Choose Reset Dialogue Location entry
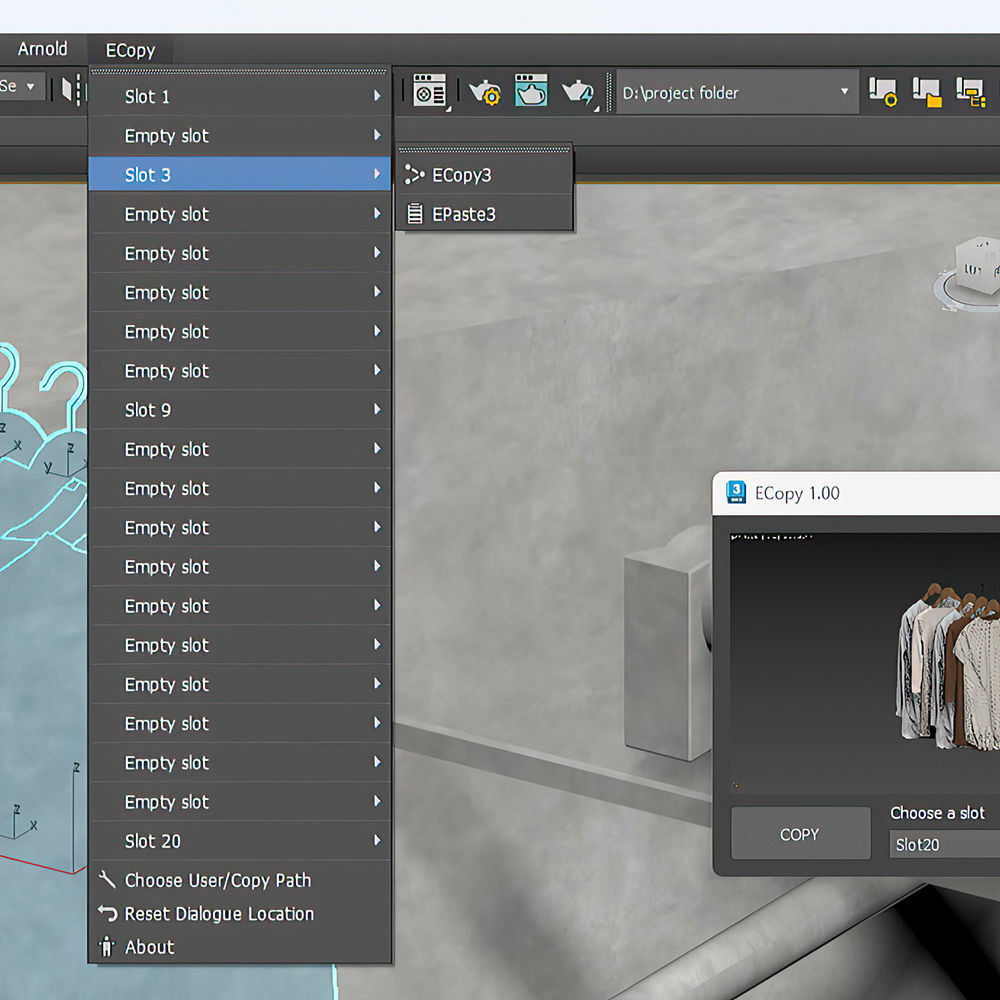Image resolution: width=1000 pixels, height=1000 pixels. (x=240, y=914)
